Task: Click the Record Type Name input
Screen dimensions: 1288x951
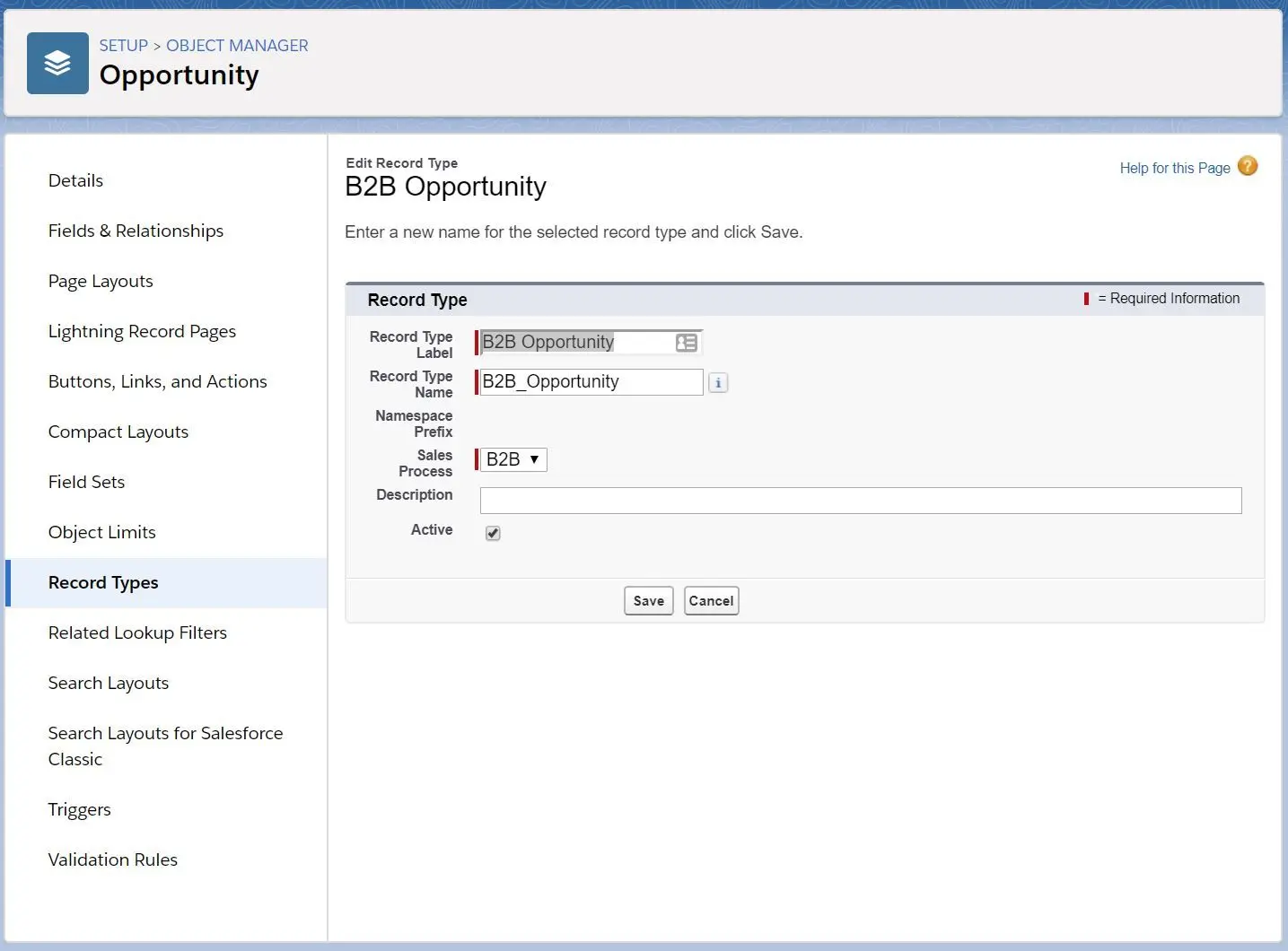Action: pyautogui.click(x=591, y=381)
